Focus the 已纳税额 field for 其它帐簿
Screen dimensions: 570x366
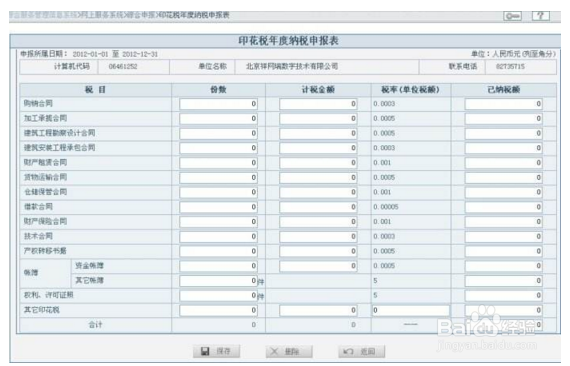tap(503, 281)
